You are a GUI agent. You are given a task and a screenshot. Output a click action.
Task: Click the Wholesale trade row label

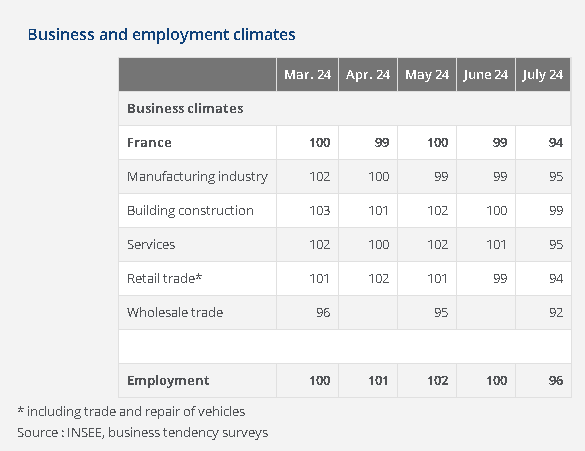click(175, 313)
